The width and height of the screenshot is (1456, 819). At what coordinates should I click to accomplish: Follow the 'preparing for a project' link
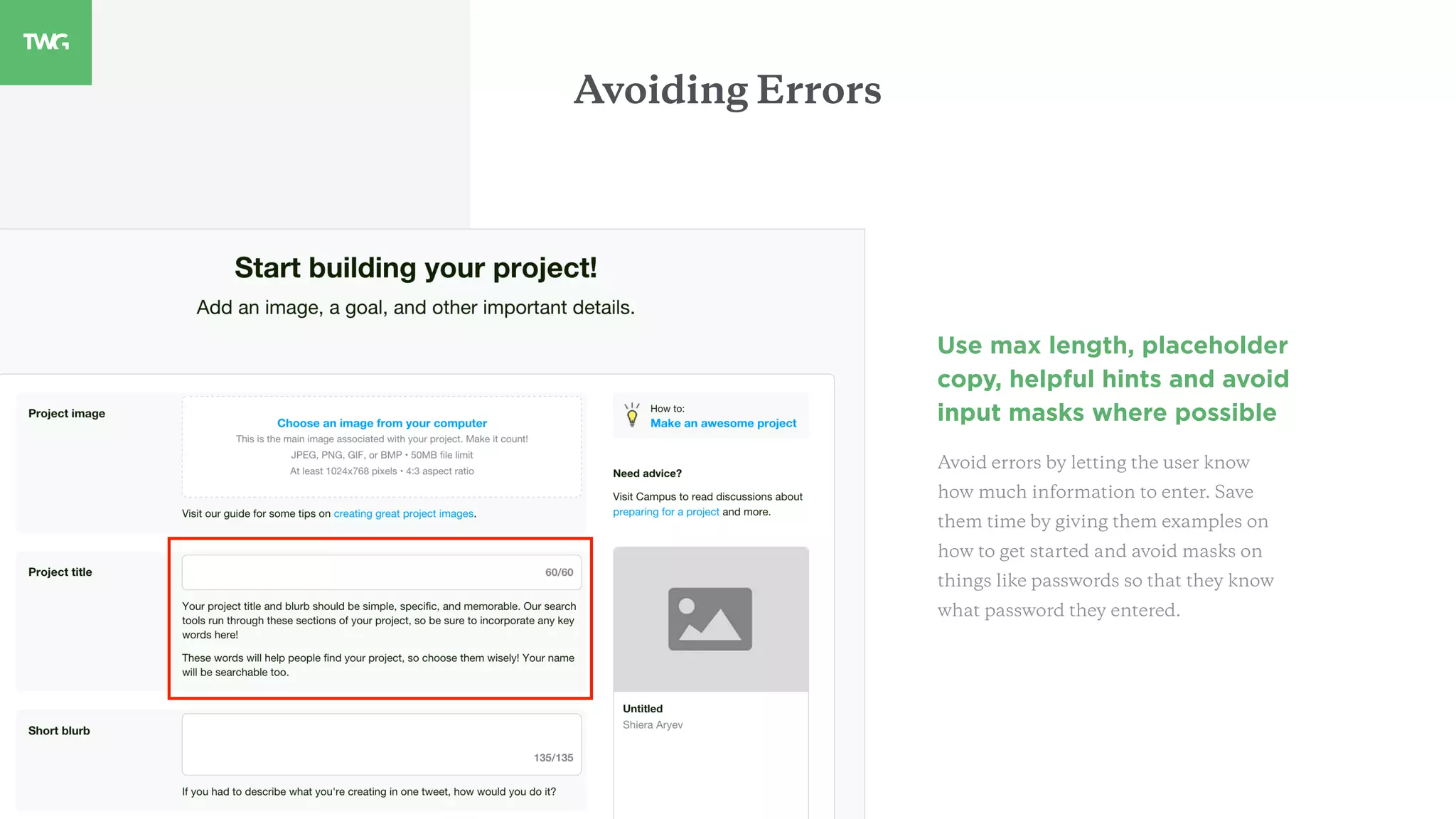(666, 512)
